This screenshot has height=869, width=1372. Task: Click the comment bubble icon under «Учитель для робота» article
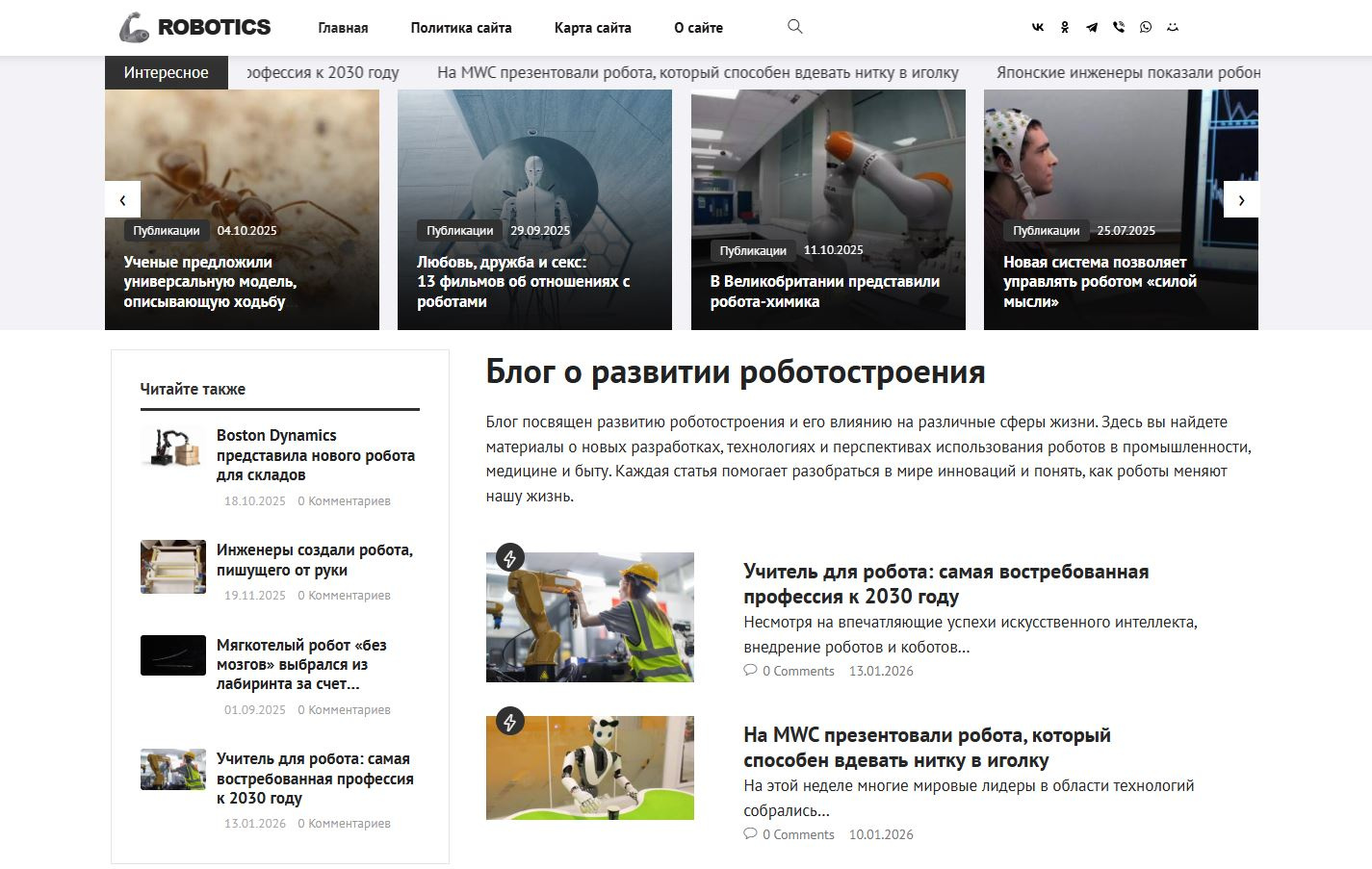point(750,670)
